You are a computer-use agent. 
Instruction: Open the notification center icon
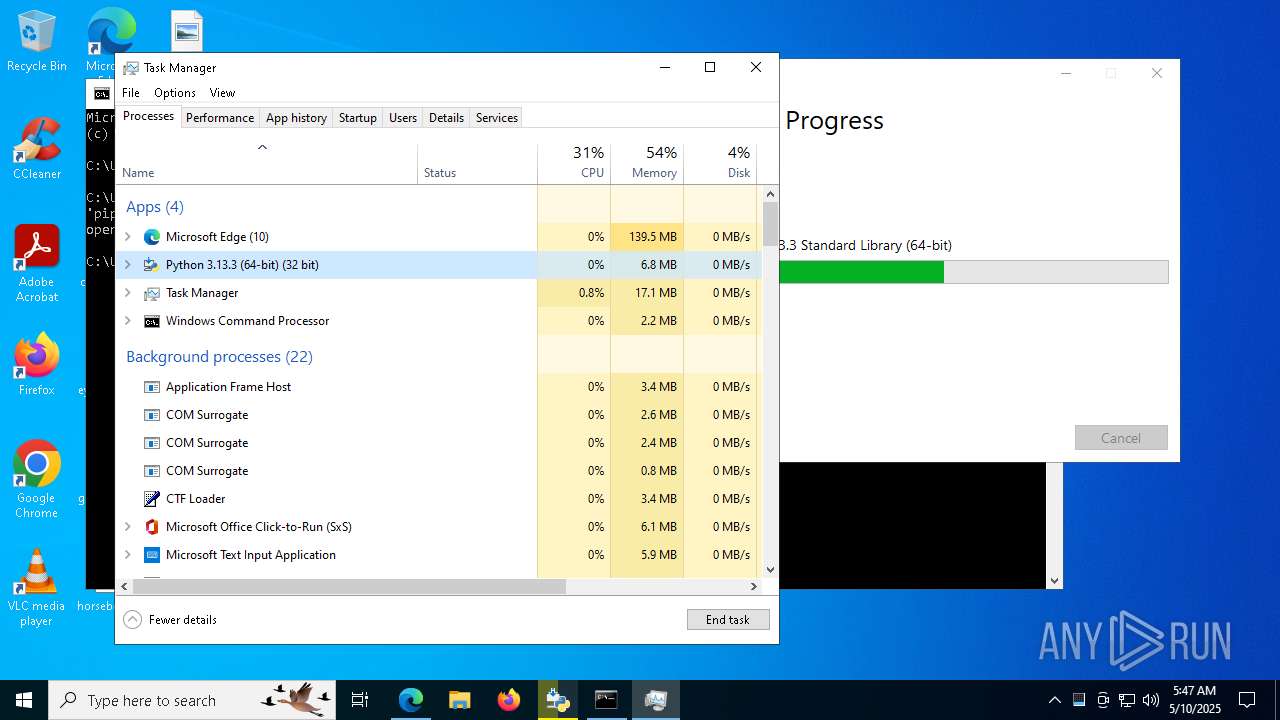point(1247,700)
